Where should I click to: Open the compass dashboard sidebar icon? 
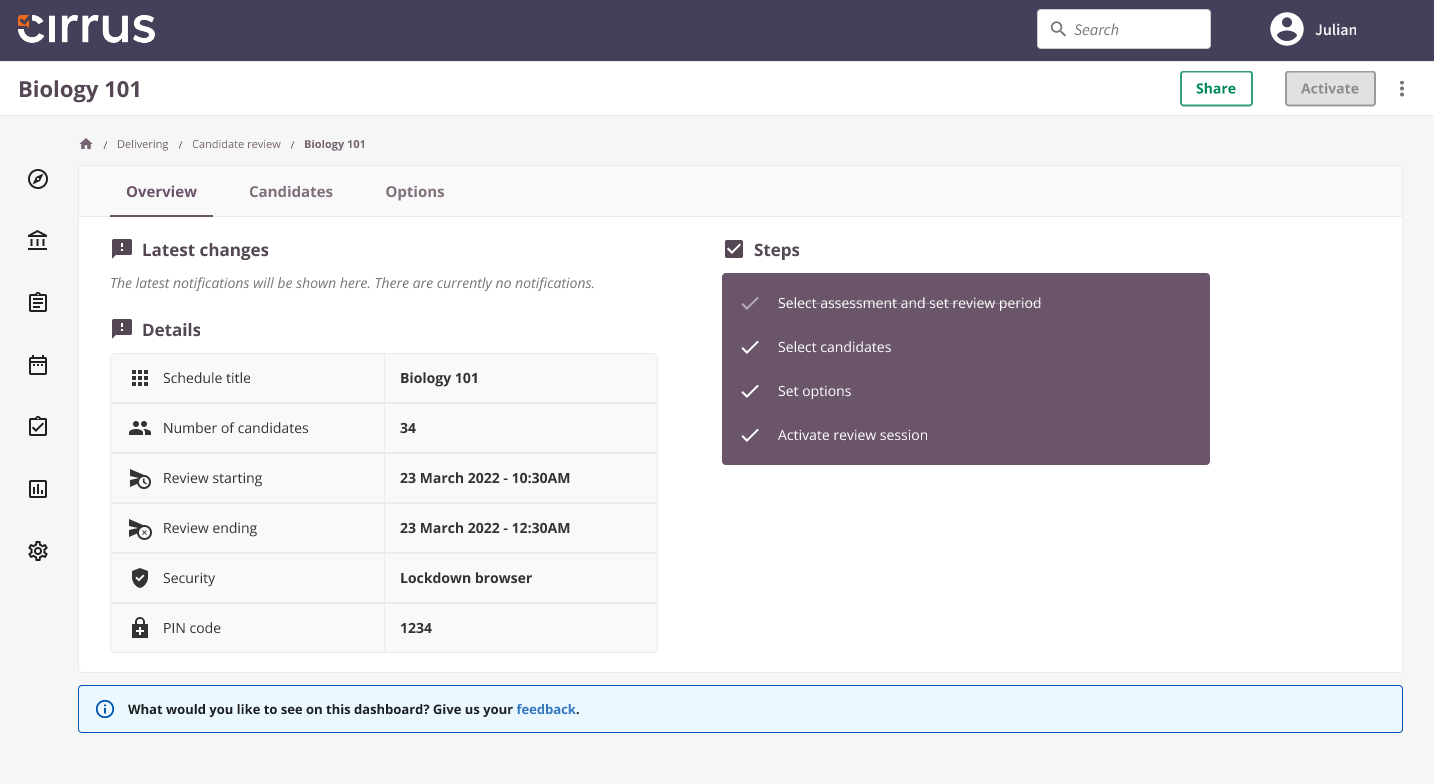tap(38, 179)
